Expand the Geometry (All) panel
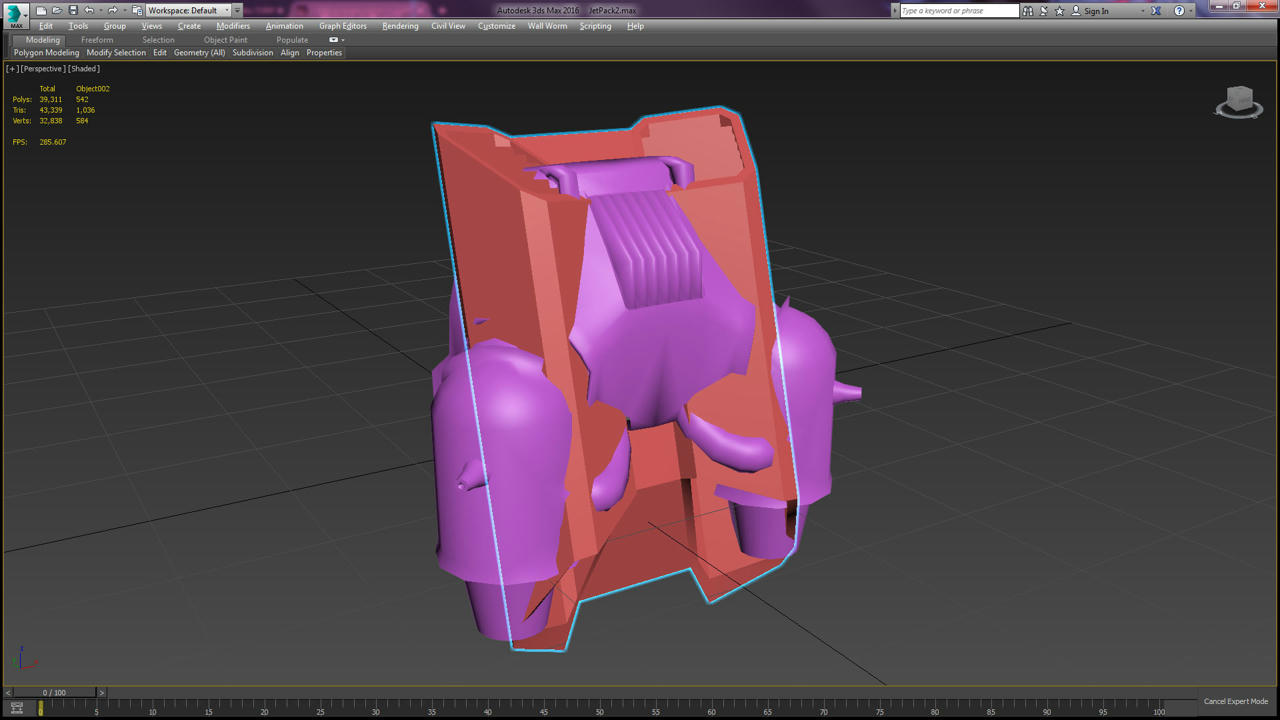The height and width of the screenshot is (720, 1280). (199, 53)
